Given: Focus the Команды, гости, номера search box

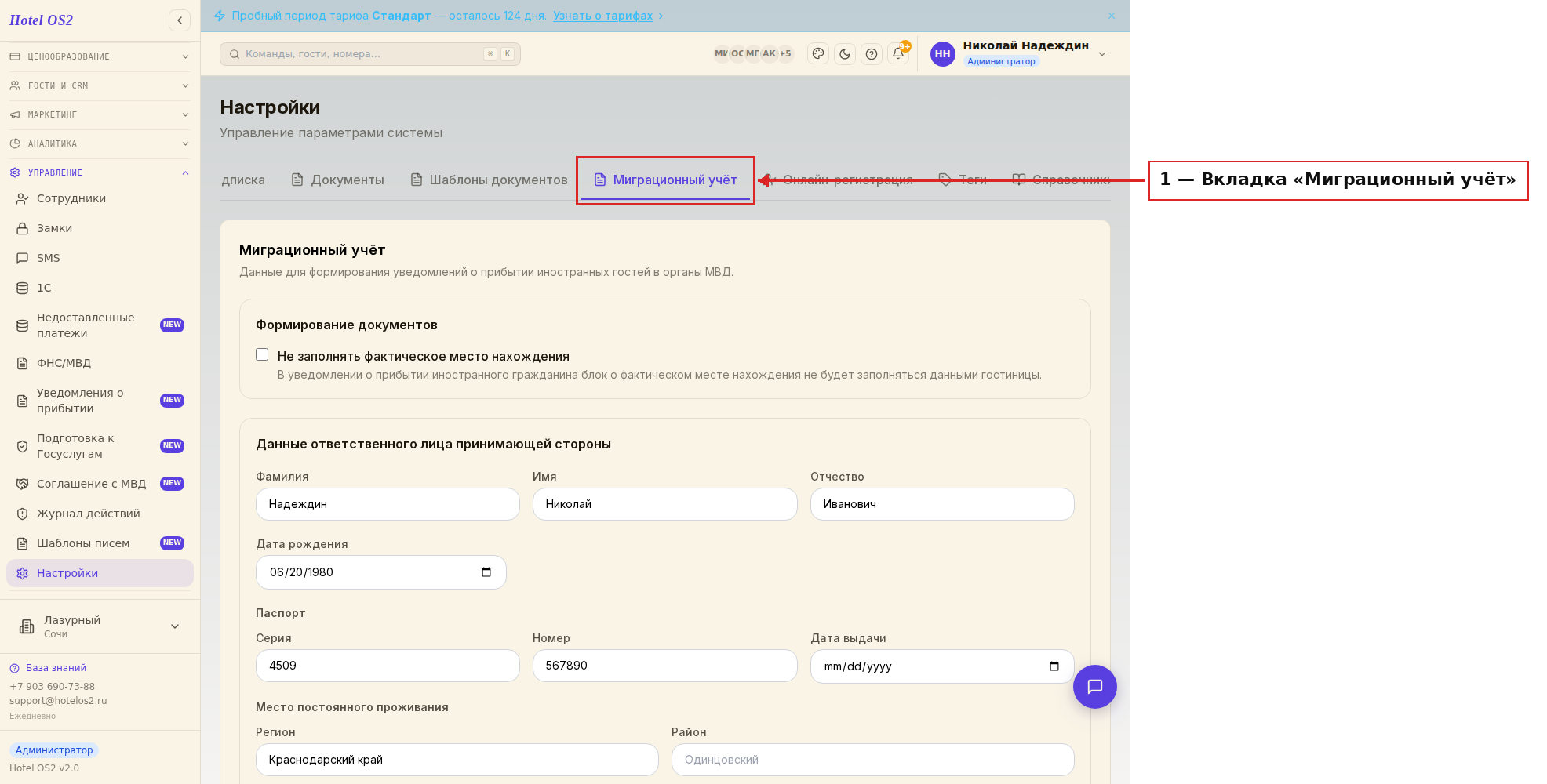Looking at the screenshot, I should click(x=370, y=54).
